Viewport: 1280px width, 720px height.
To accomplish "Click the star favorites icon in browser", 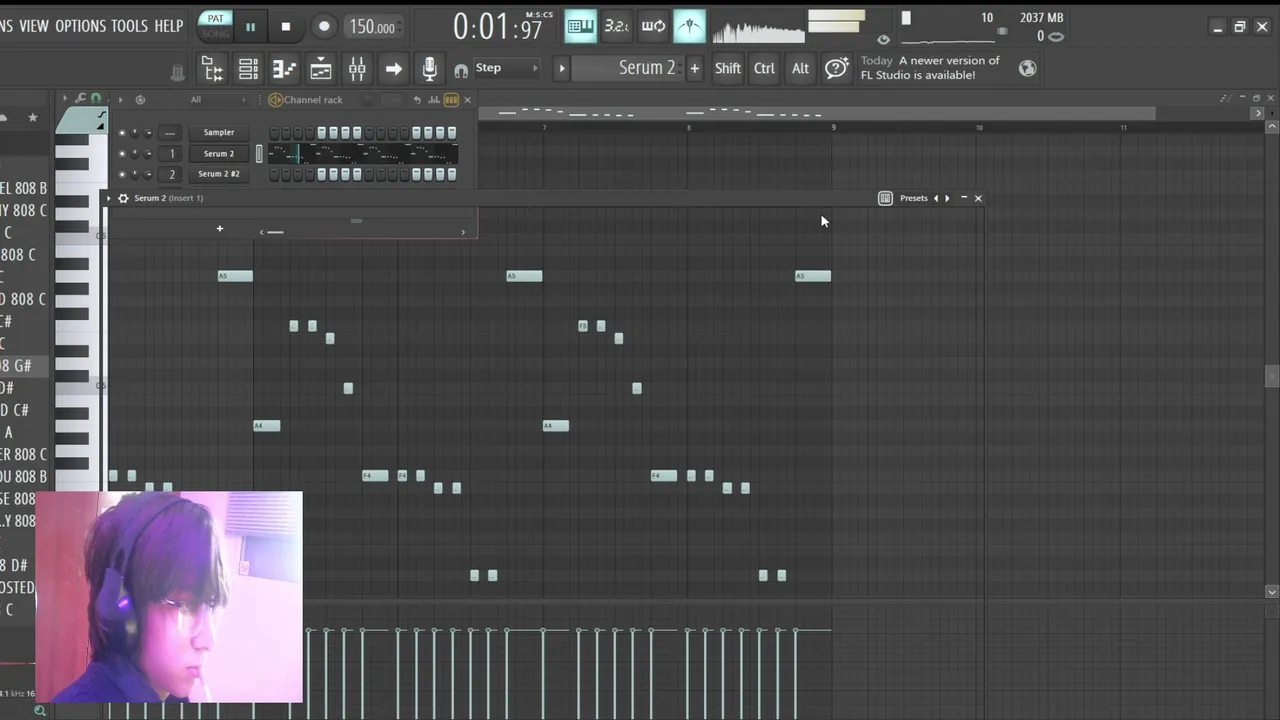I will 32,118.
